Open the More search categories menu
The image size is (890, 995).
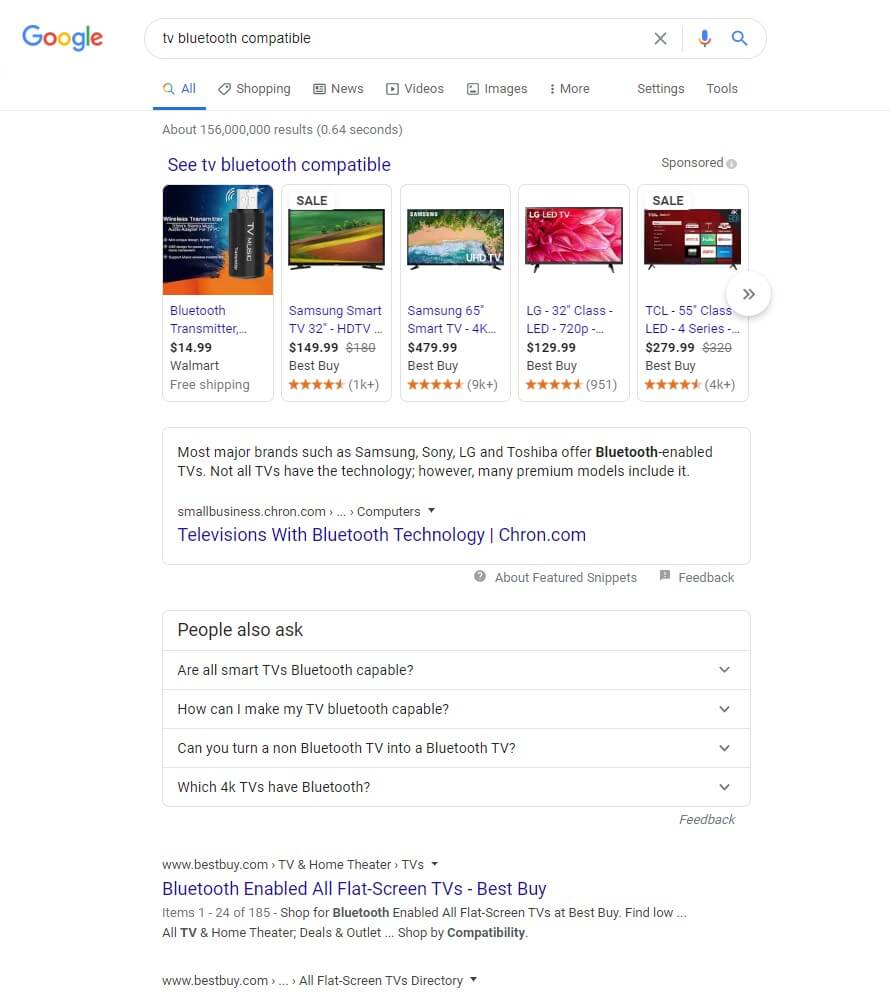tap(569, 89)
